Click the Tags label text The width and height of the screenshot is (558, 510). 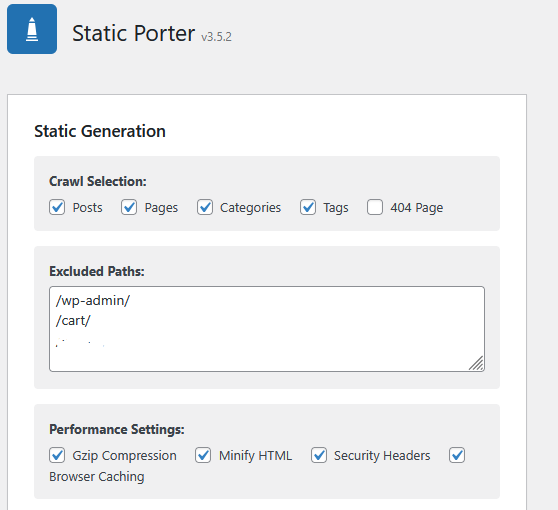coord(336,207)
